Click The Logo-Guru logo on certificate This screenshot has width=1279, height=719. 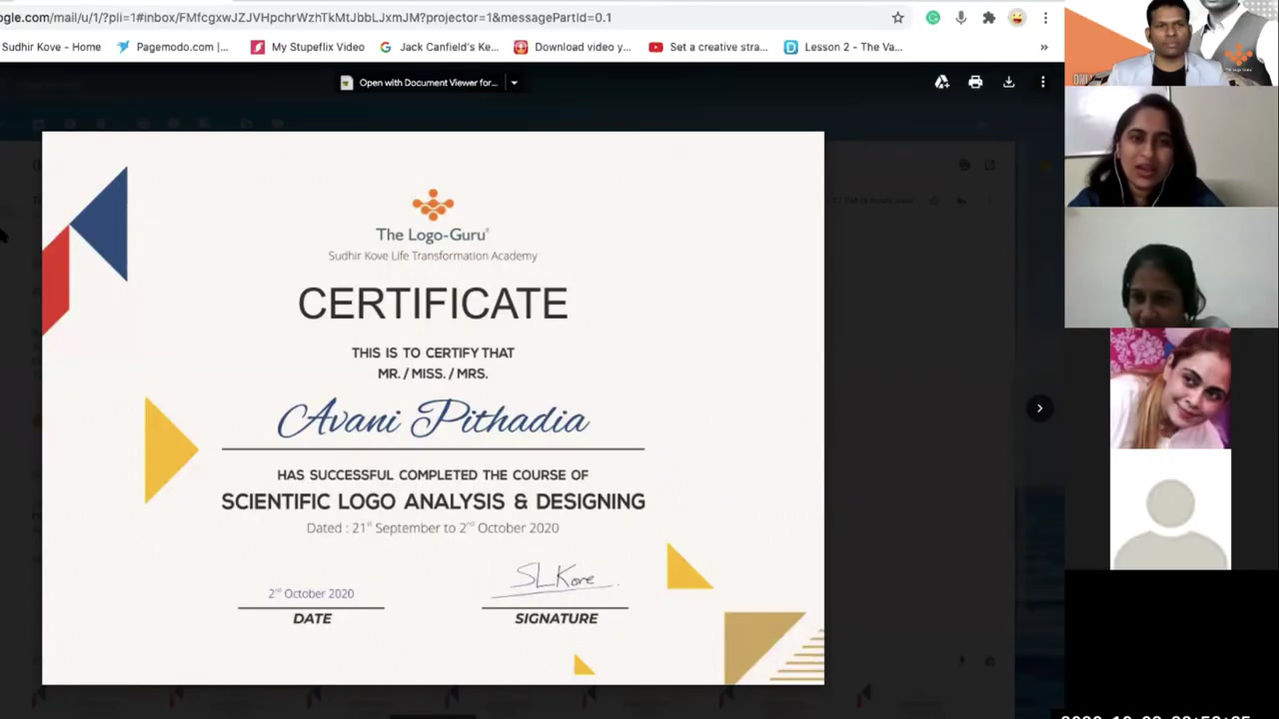click(433, 216)
